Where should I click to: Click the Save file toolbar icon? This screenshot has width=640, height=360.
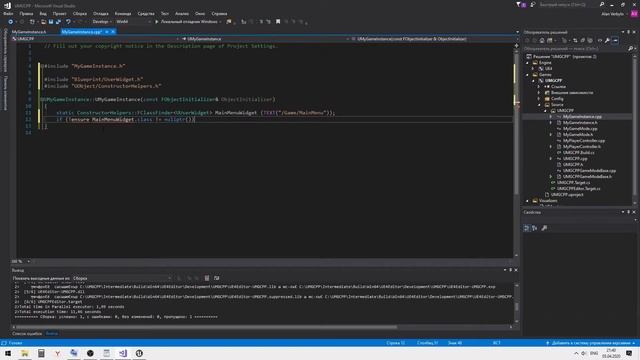pyautogui.click(x=51, y=22)
